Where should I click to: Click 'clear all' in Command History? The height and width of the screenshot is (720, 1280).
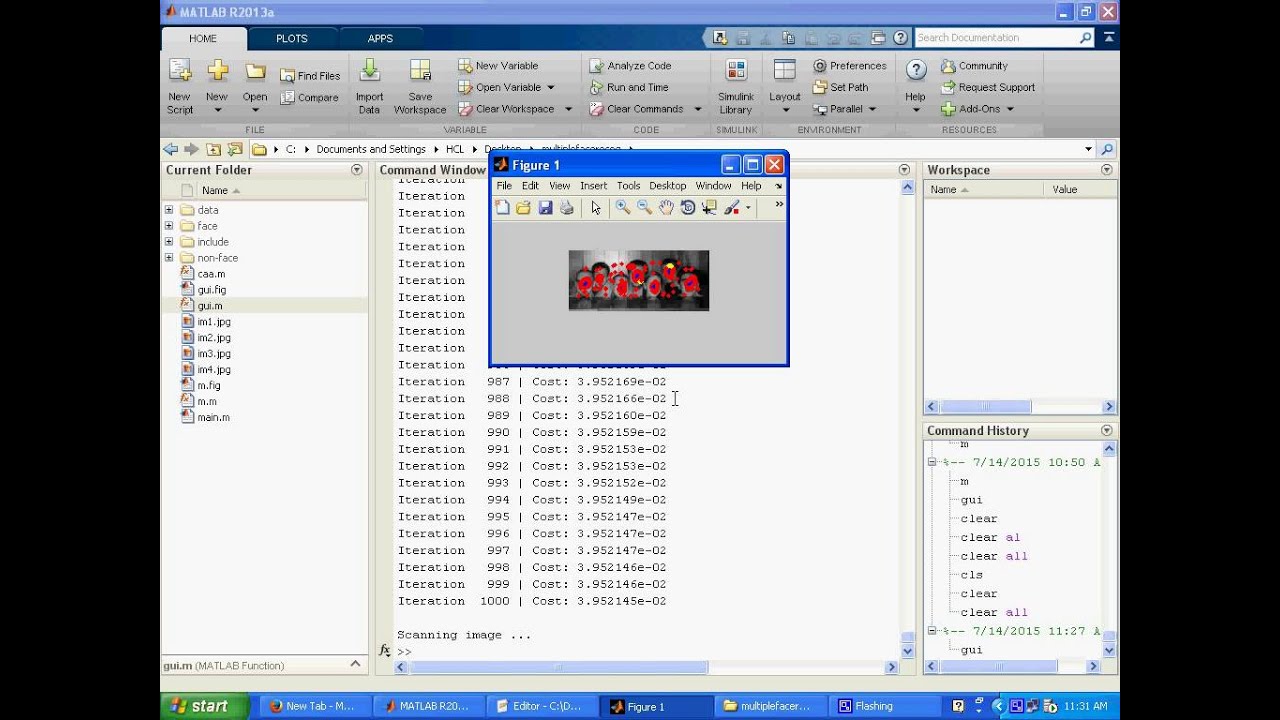[x=994, y=612]
